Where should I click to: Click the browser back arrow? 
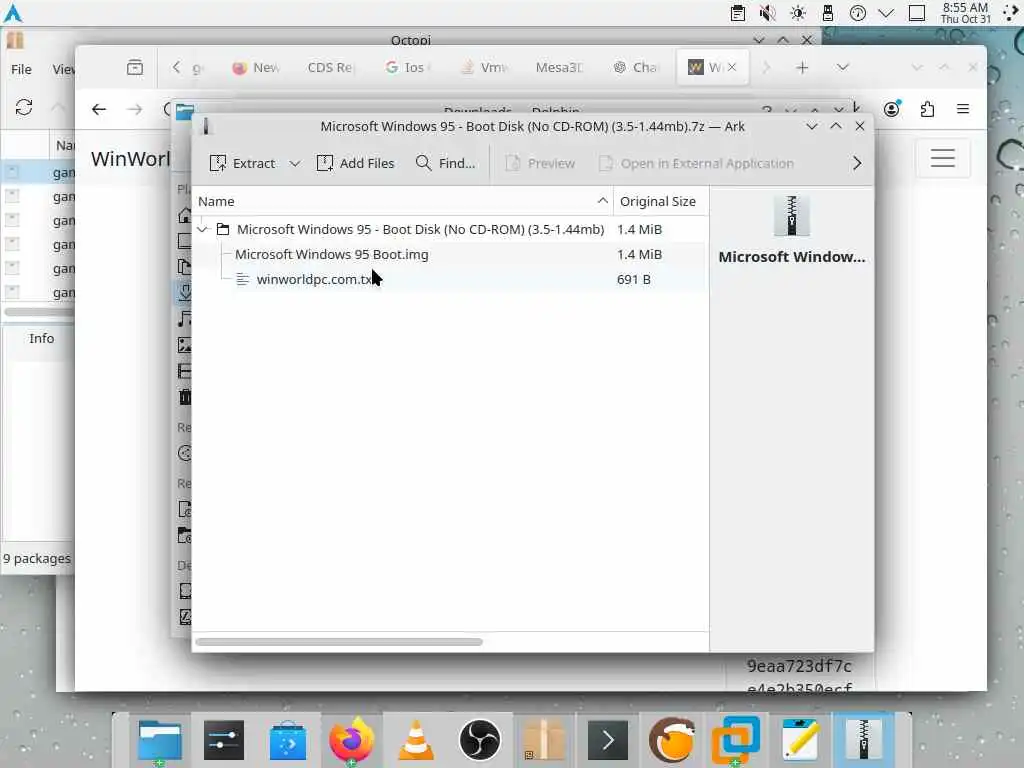[99, 109]
